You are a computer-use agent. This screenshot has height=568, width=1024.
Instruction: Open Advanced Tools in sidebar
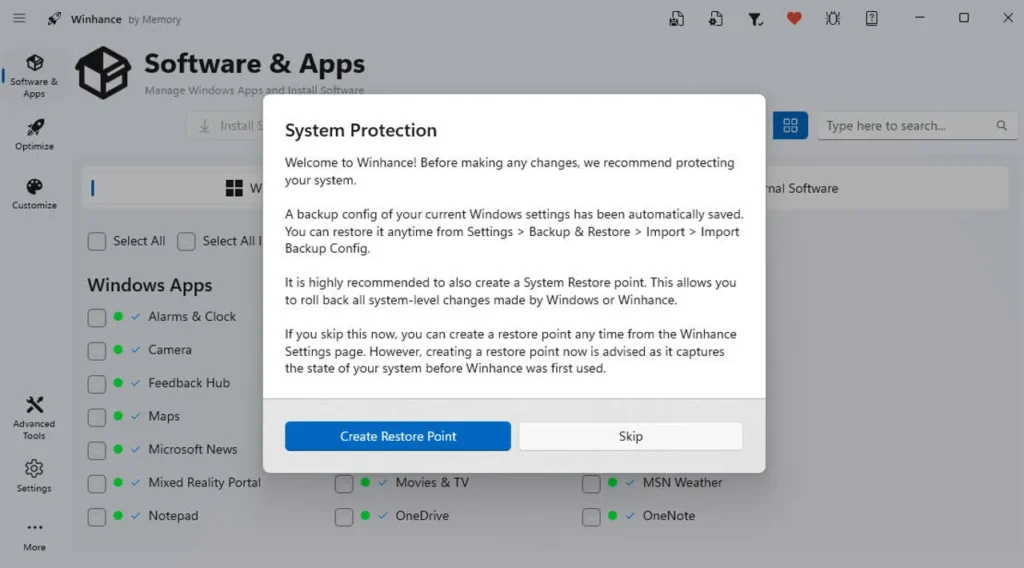[34, 418]
